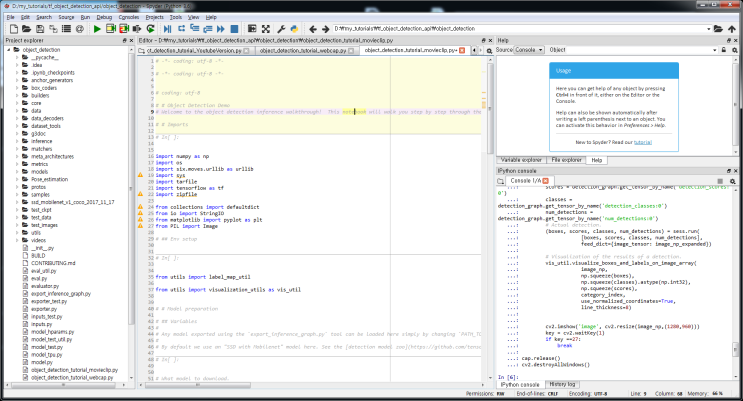Go back with the left arrow icon
Image resolution: width=743 pixels, height=401 pixels.
[x=311, y=29]
